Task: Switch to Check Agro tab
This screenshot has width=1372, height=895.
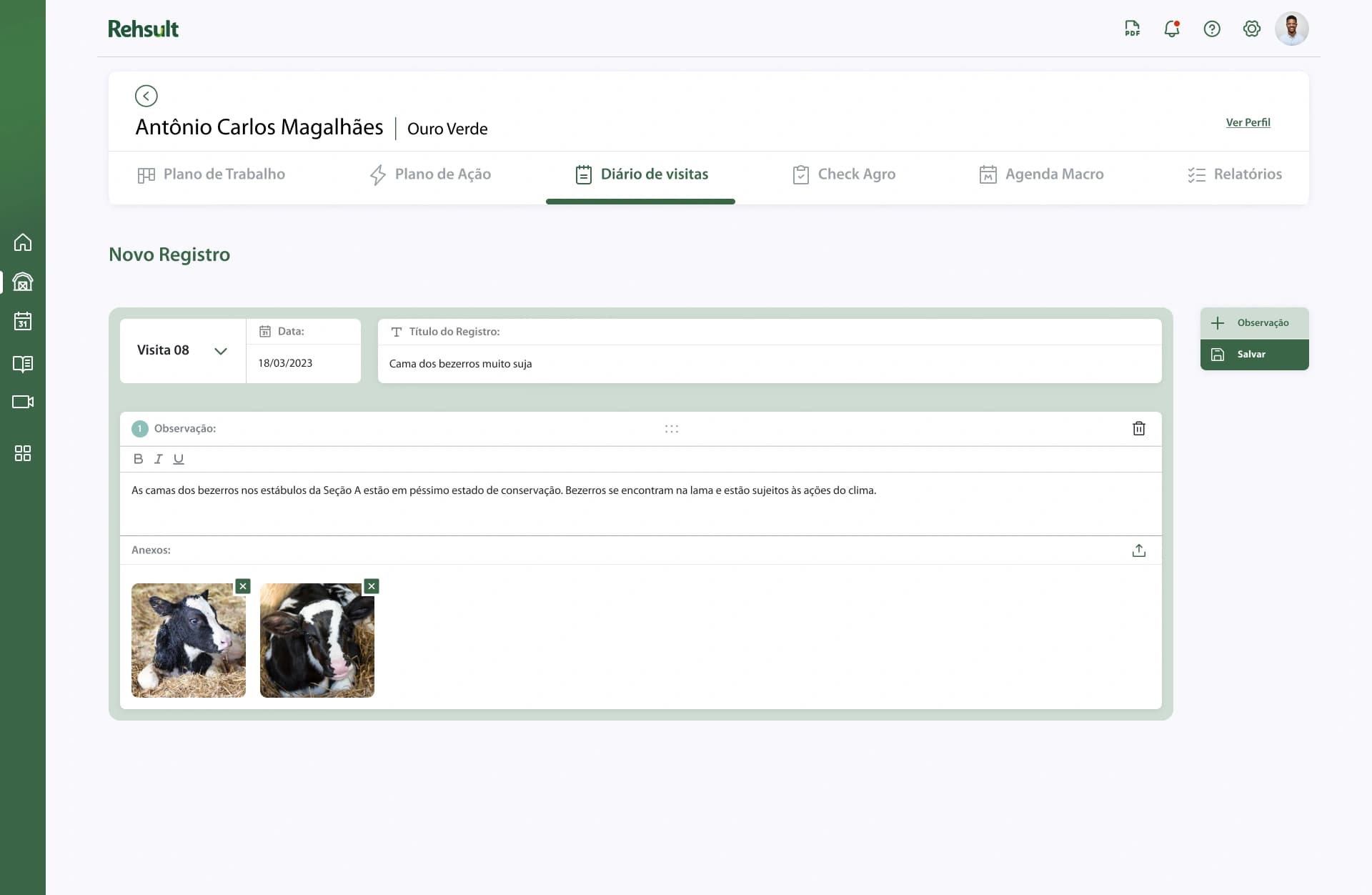Action: (x=843, y=174)
